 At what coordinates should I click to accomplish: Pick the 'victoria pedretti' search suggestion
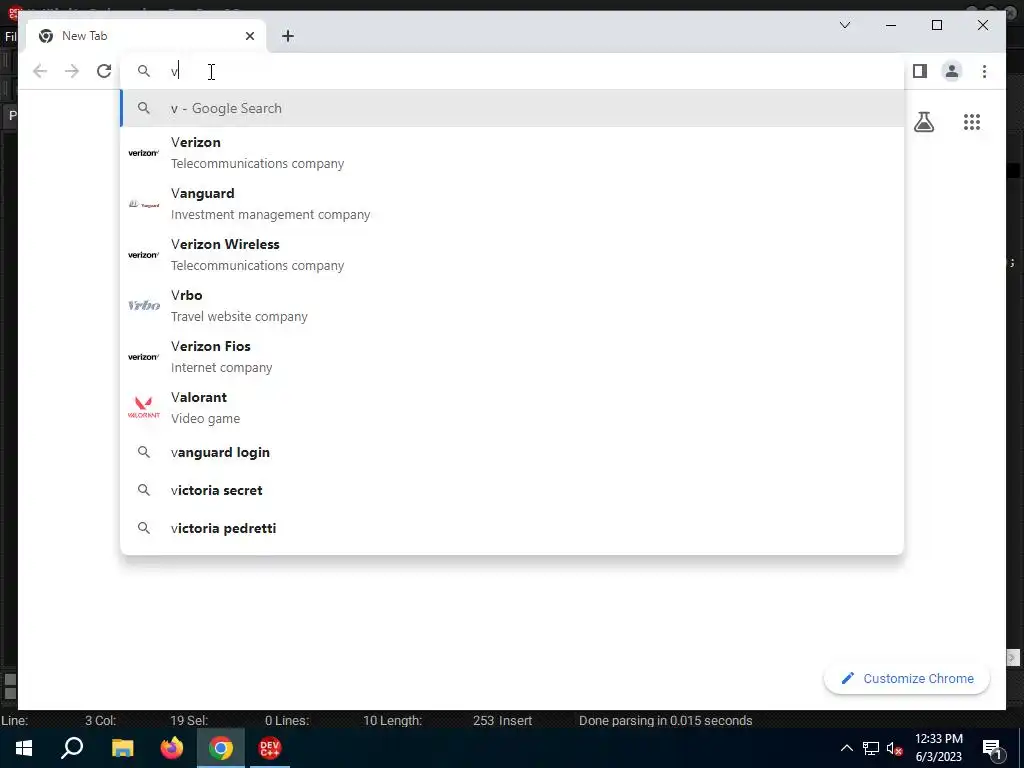(x=512, y=528)
